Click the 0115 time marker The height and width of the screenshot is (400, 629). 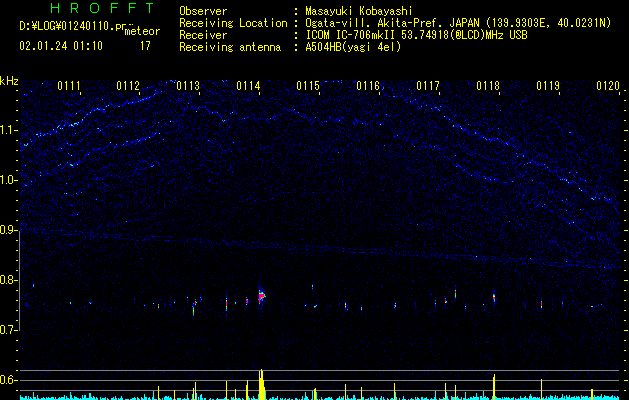click(x=308, y=86)
